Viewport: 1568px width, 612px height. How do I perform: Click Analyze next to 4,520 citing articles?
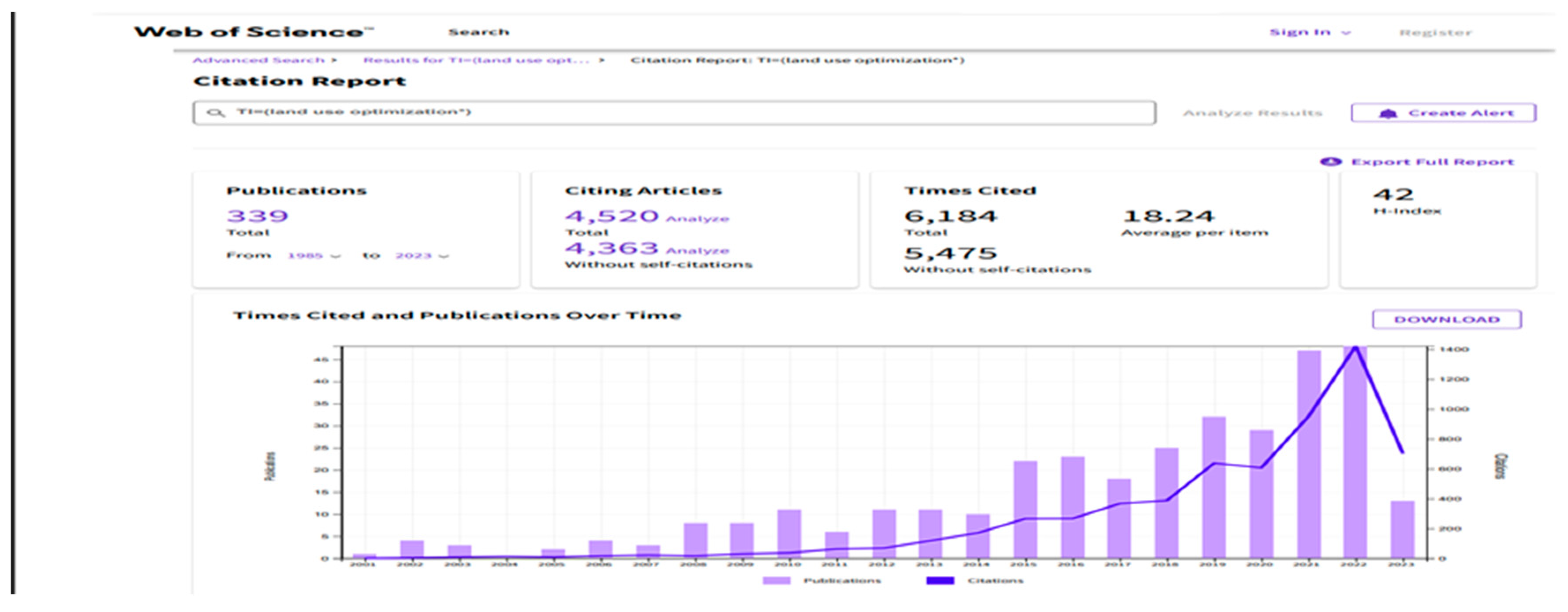[697, 218]
